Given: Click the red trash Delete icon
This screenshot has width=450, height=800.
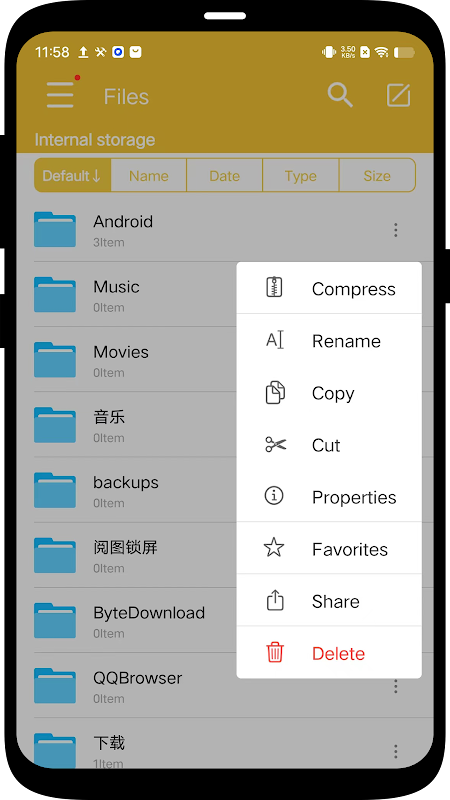Looking at the screenshot, I should pos(274,652).
